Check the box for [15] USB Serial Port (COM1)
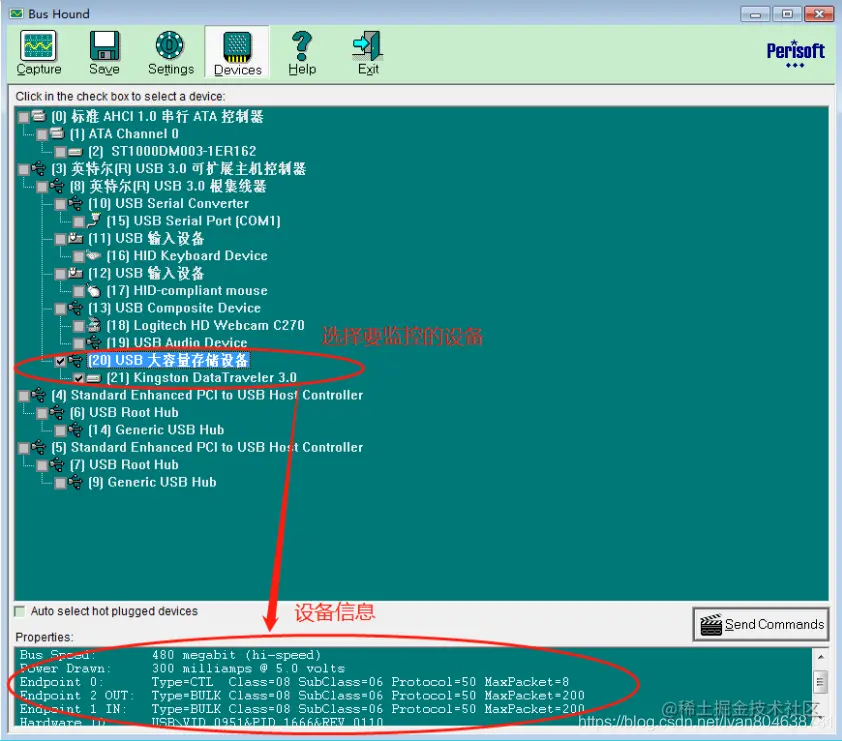The height and width of the screenshot is (741, 842). tap(79, 222)
